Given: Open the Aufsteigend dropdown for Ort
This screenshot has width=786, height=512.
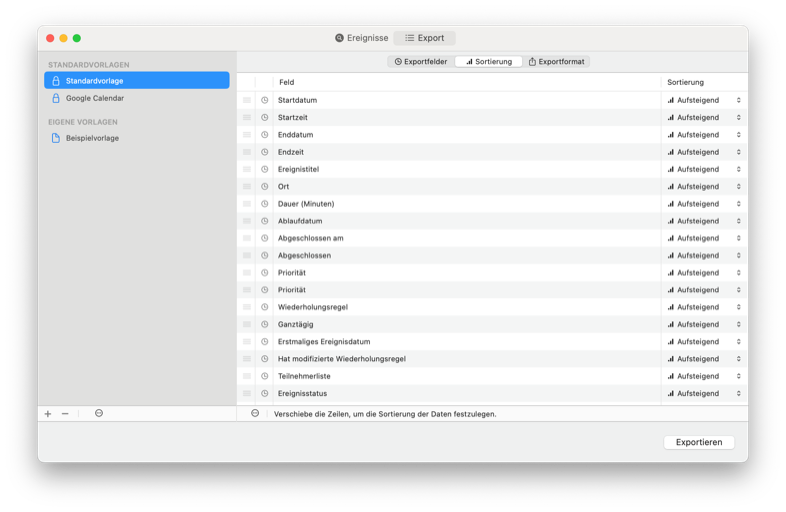Looking at the screenshot, I should tap(704, 186).
